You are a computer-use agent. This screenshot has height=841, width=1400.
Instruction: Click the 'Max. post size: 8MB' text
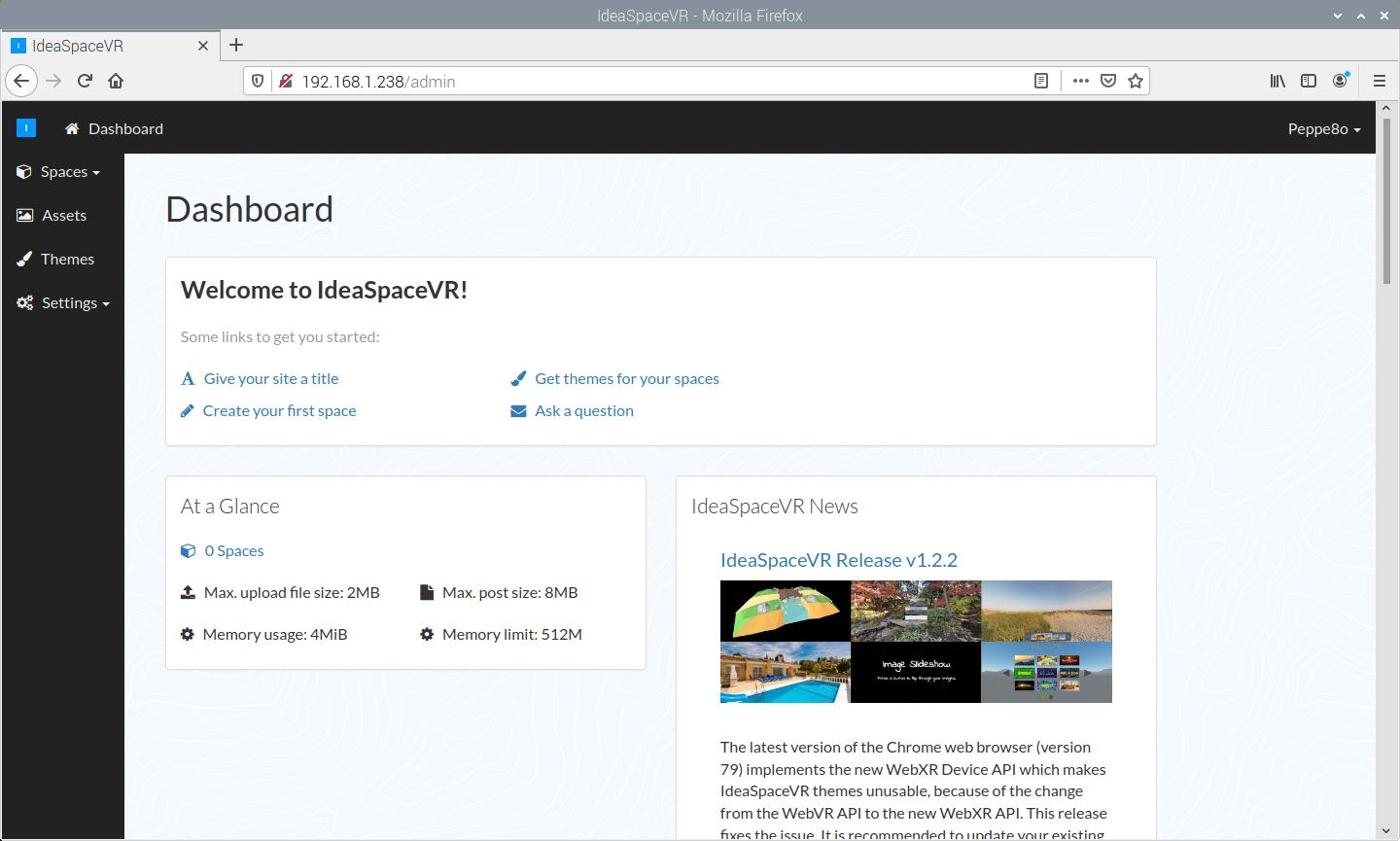(510, 593)
